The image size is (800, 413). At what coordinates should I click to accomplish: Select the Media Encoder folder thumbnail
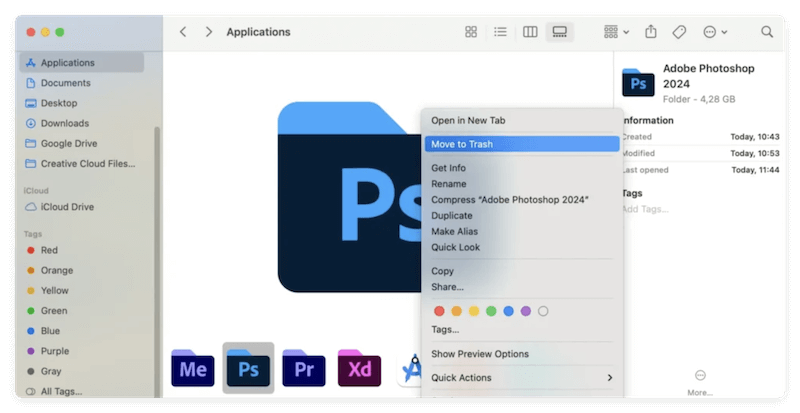pos(193,368)
